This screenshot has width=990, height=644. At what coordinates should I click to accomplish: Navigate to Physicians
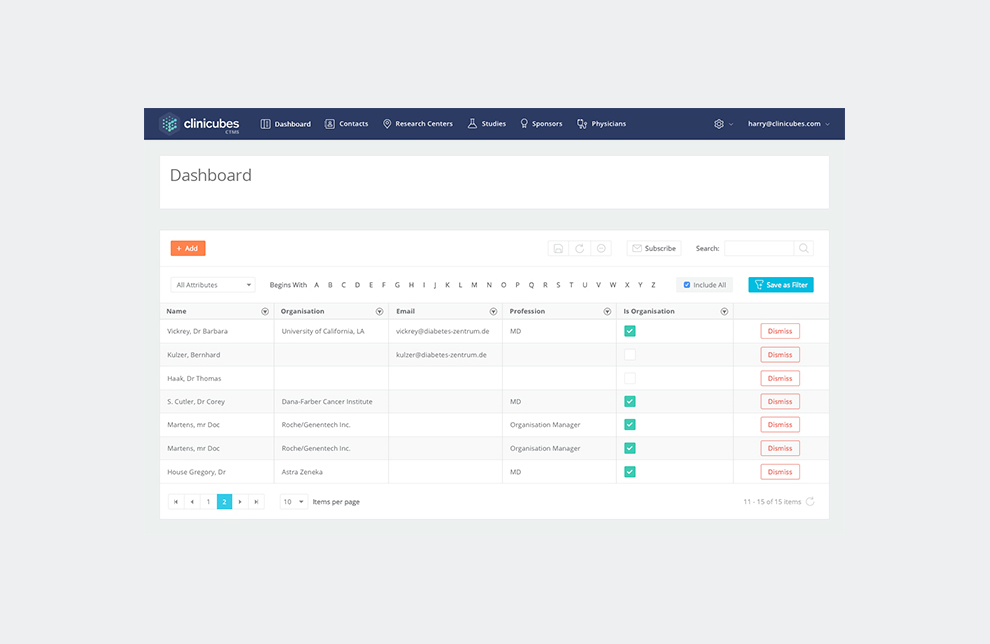pos(602,124)
